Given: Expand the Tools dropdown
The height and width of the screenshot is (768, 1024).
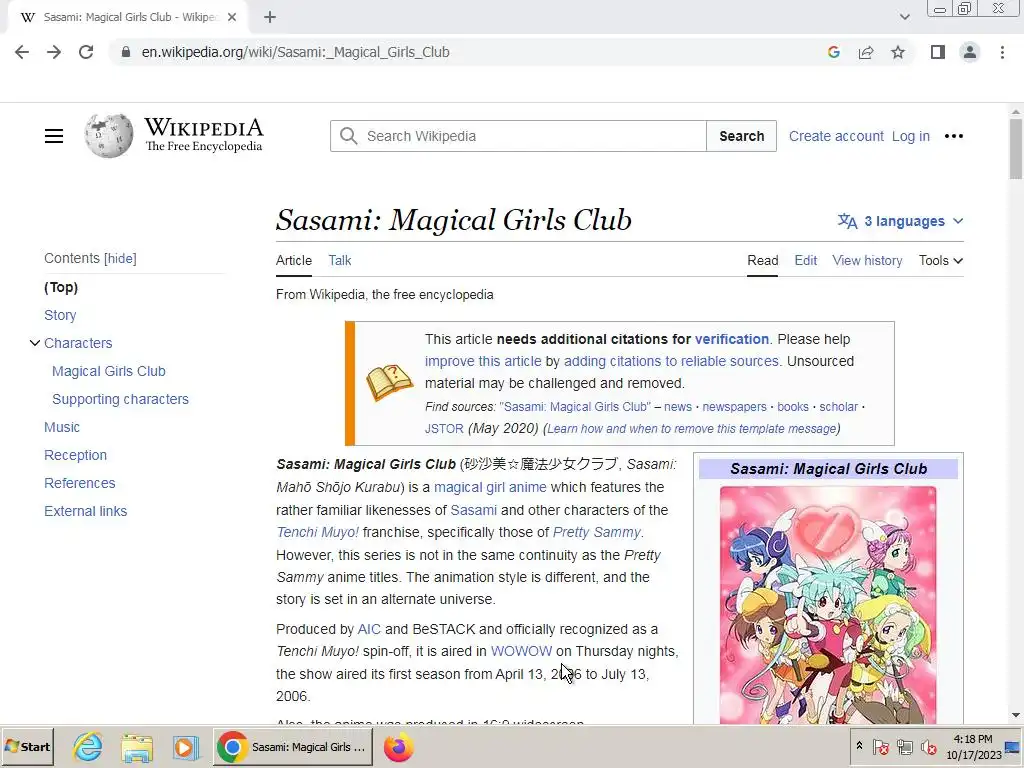Looking at the screenshot, I should [x=940, y=261].
